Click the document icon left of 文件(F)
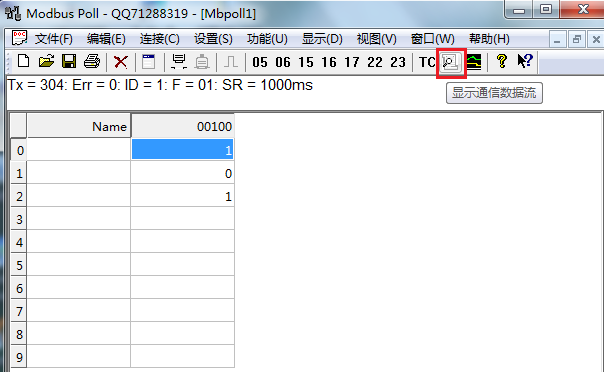 point(19,38)
